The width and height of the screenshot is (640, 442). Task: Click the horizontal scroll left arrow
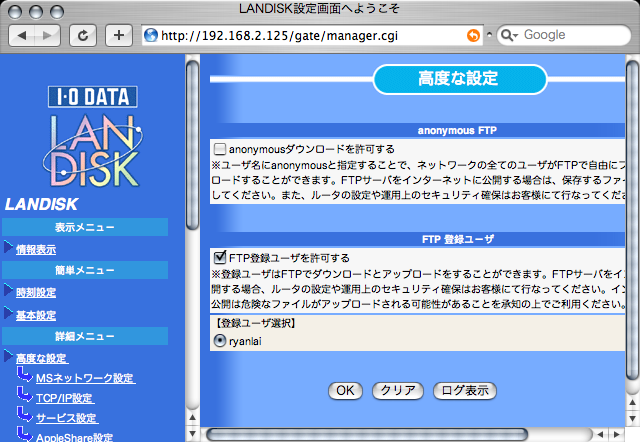click(x=600, y=435)
